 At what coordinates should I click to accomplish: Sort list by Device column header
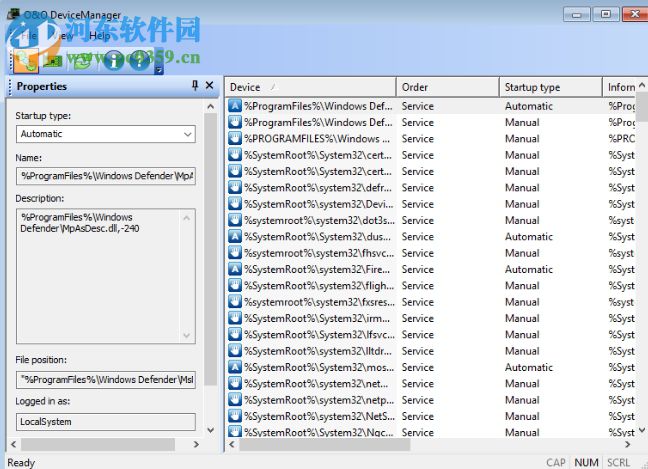tap(310, 87)
